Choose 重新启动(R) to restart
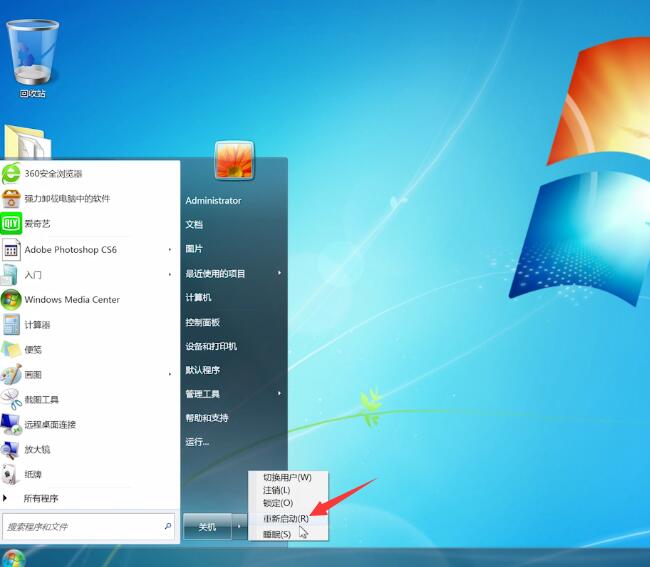Image resolution: width=650 pixels, height=567 pixels. pos(286,518)
